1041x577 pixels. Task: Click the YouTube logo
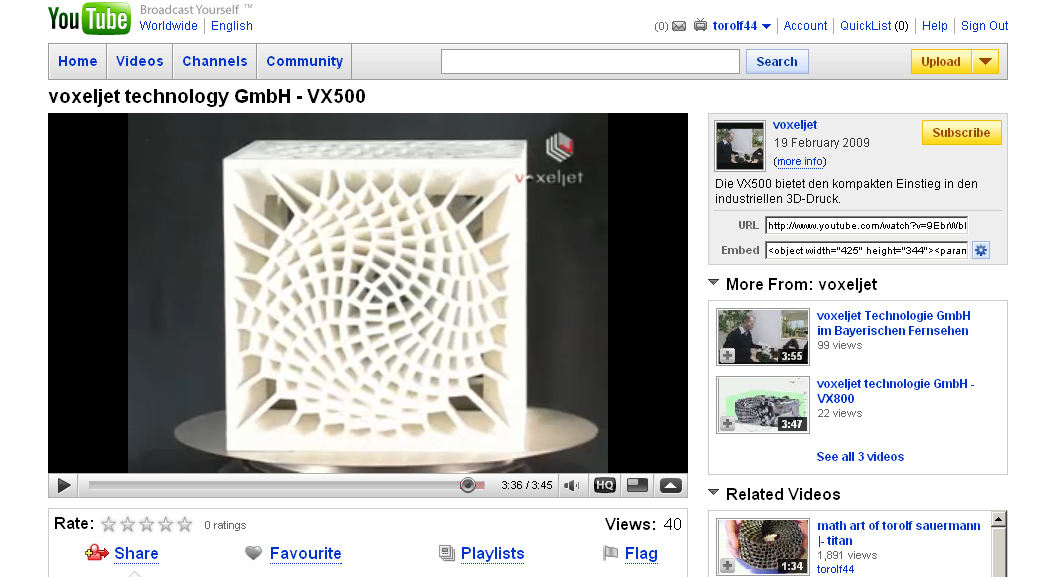click(x=88, y=18)
